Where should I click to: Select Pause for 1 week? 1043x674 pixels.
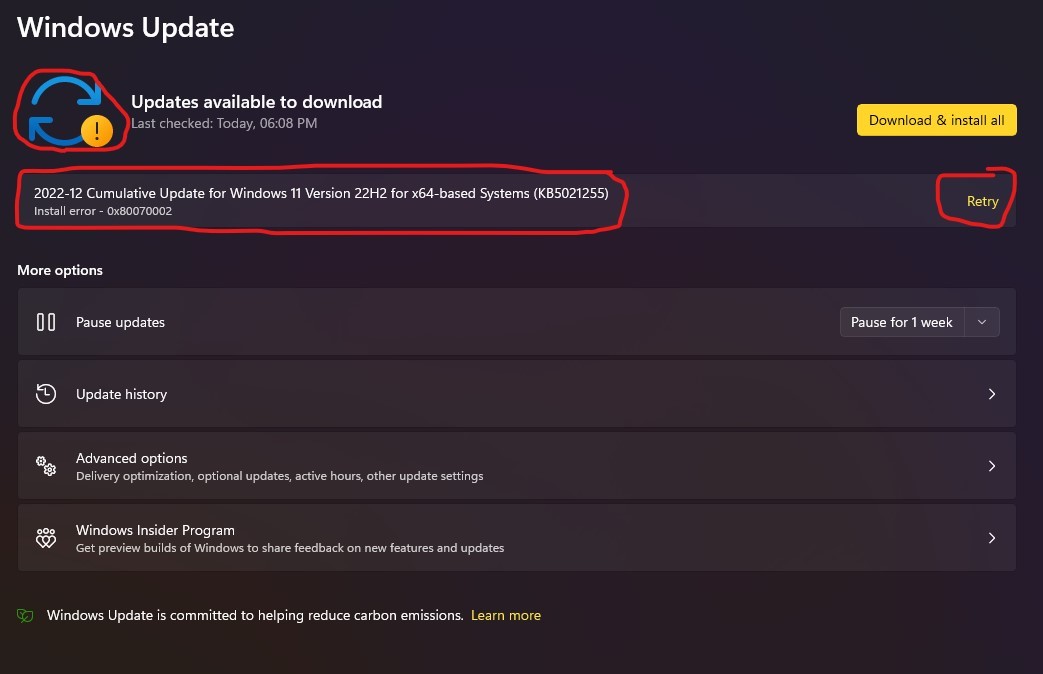[901, 322]
